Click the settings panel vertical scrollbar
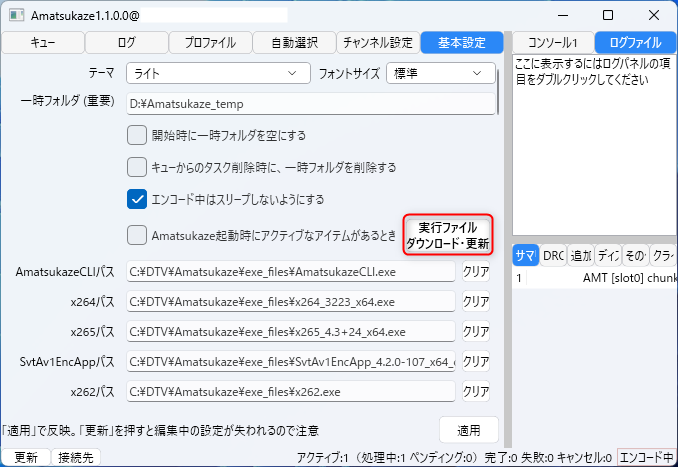 (498, 93)
